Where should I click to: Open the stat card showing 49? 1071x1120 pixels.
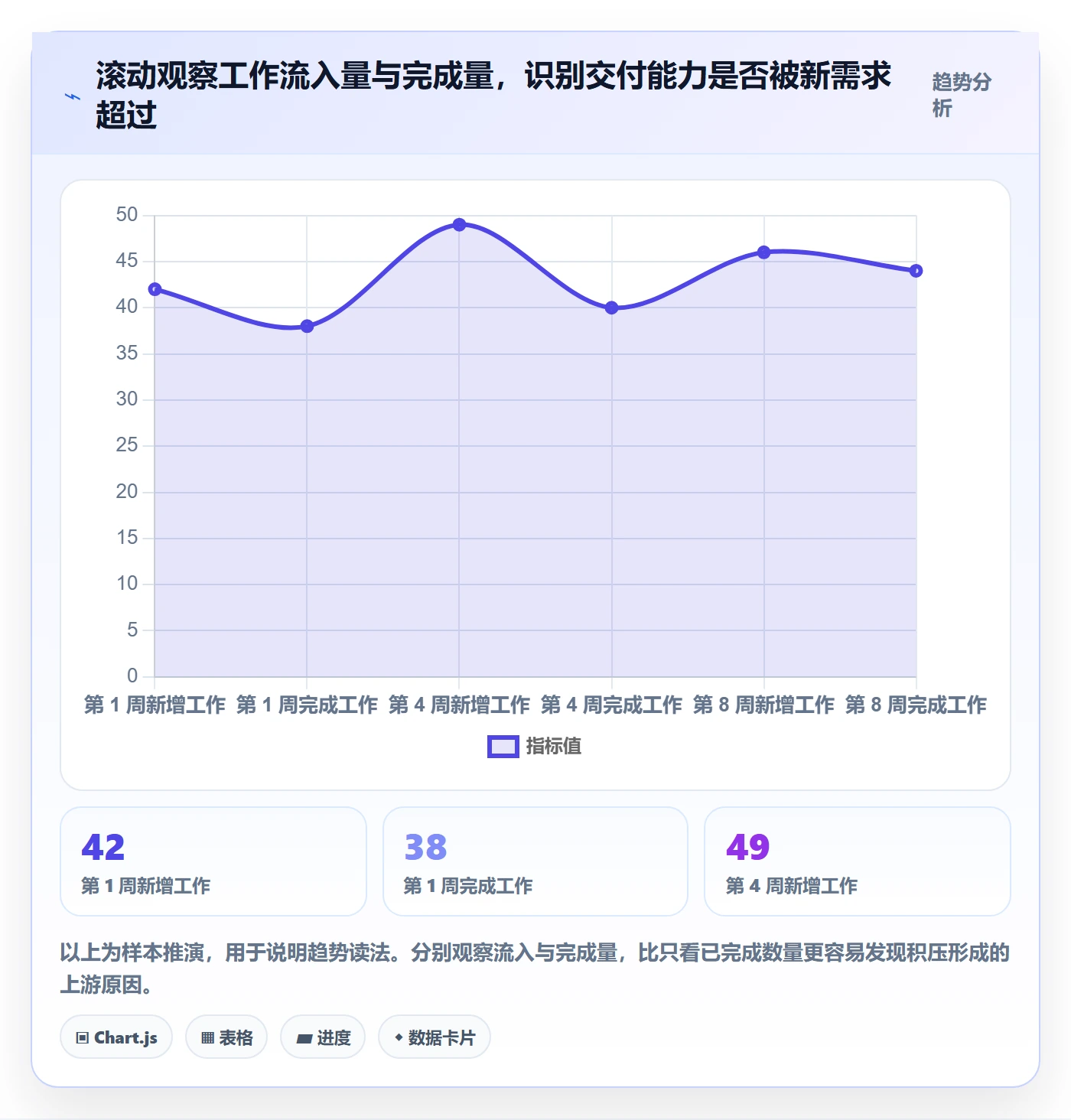858,861
